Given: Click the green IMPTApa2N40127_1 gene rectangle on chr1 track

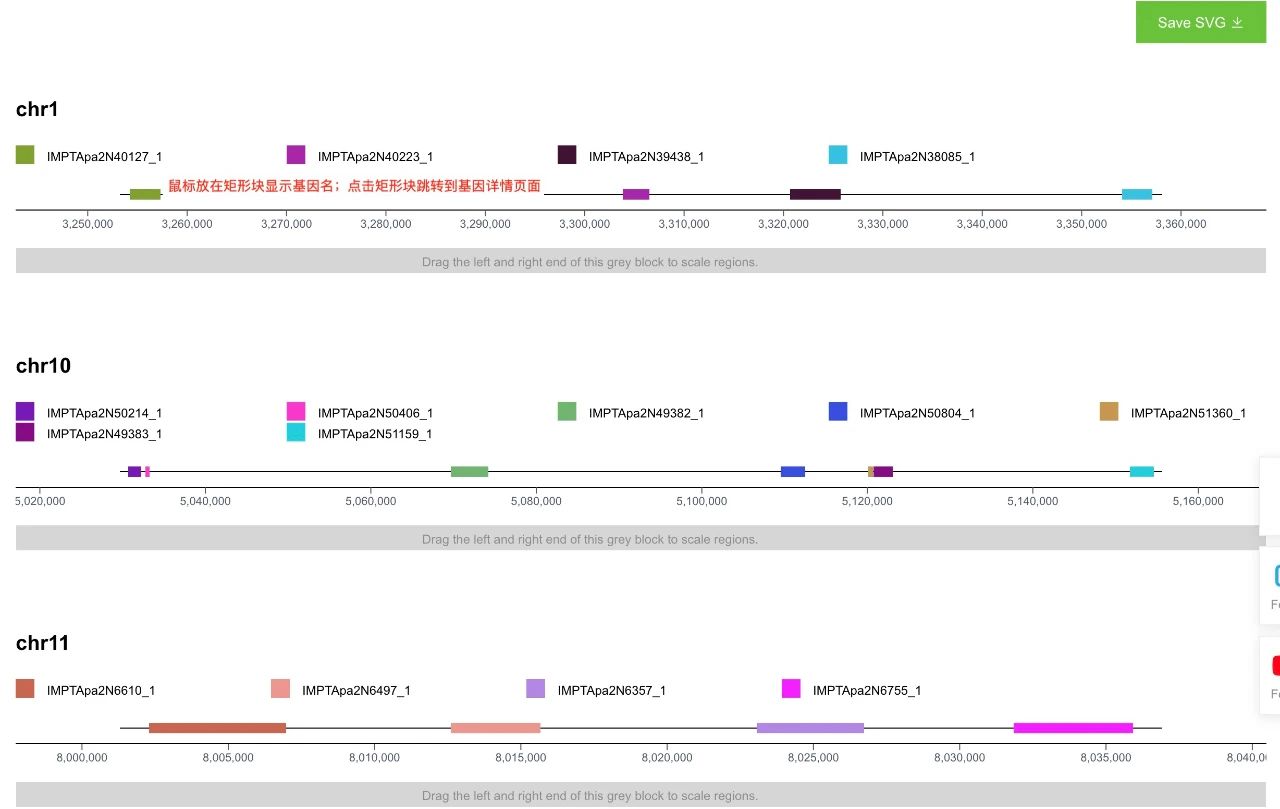Looking at the screenshot, I should 145,194.
